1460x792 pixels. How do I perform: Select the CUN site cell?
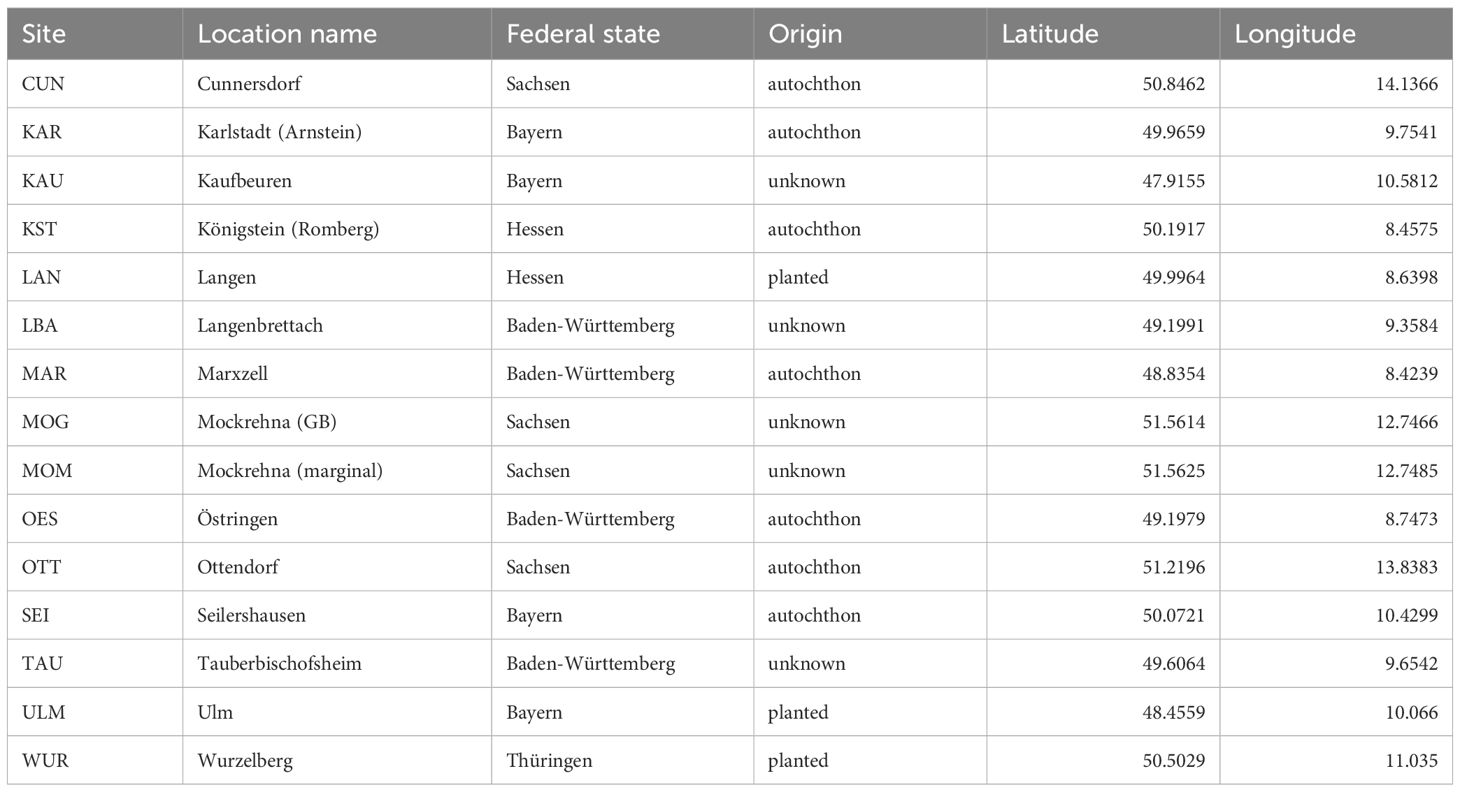click(43, 84)
